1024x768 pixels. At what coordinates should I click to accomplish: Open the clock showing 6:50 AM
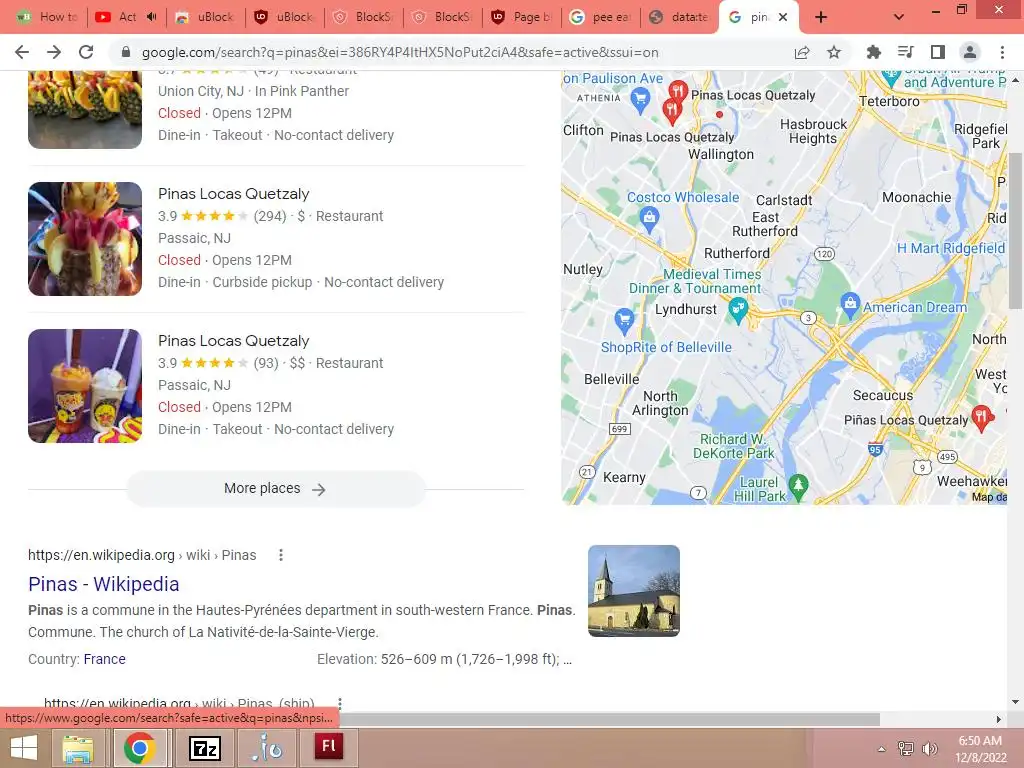pyautogui.click(x=980, y=749)
